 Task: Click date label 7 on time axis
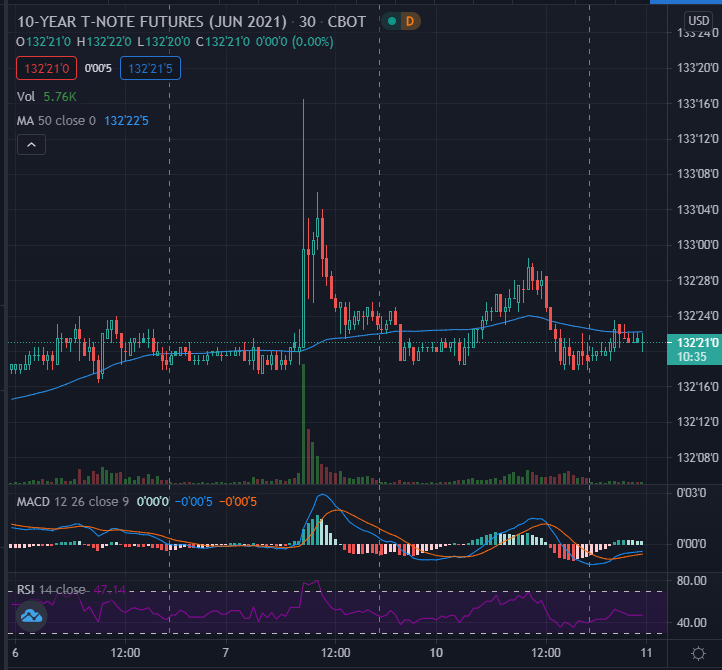click(x=225, y=653)
